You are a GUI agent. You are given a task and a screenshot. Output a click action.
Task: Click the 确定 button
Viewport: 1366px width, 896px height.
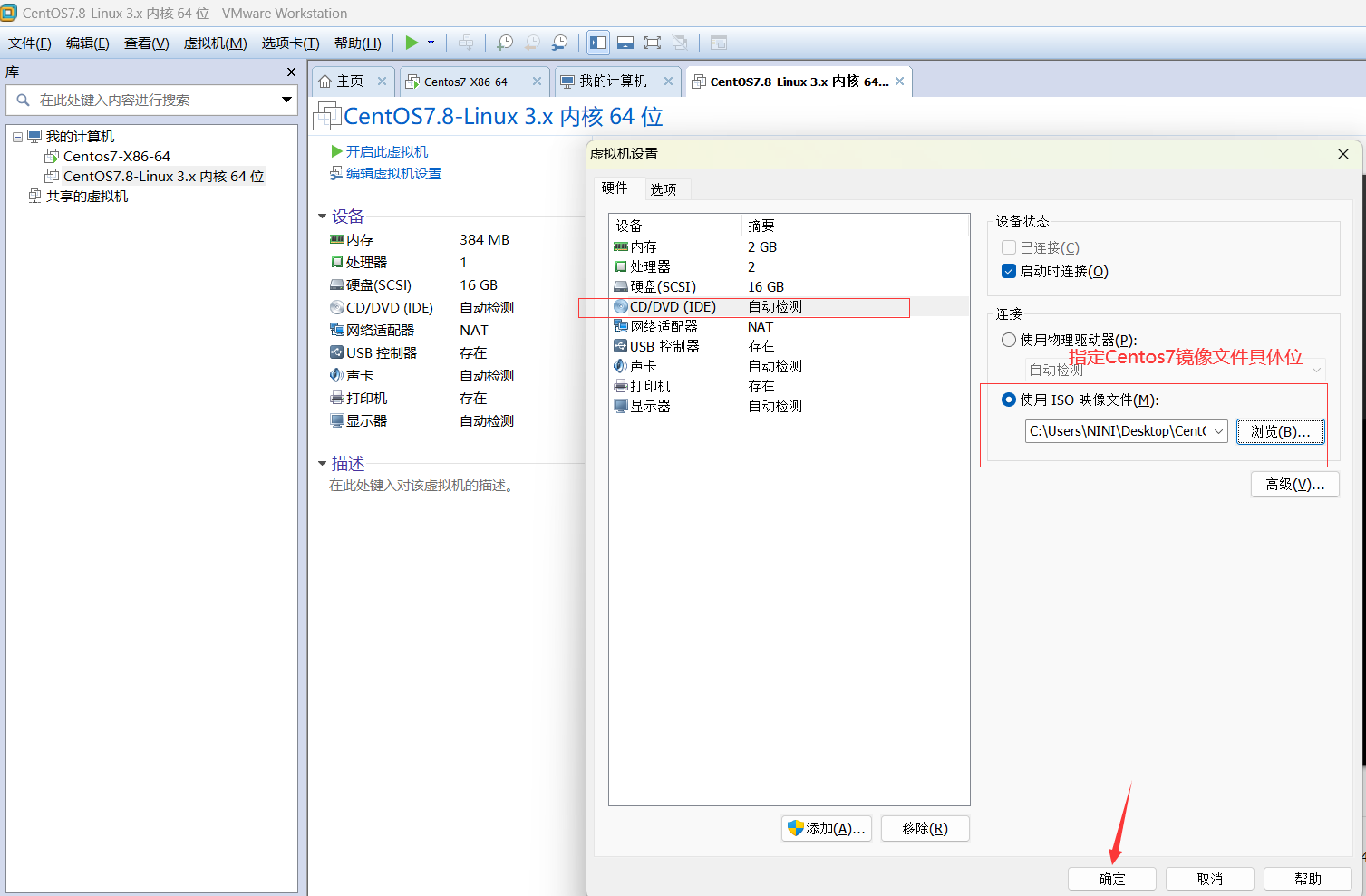(1112, 879)
